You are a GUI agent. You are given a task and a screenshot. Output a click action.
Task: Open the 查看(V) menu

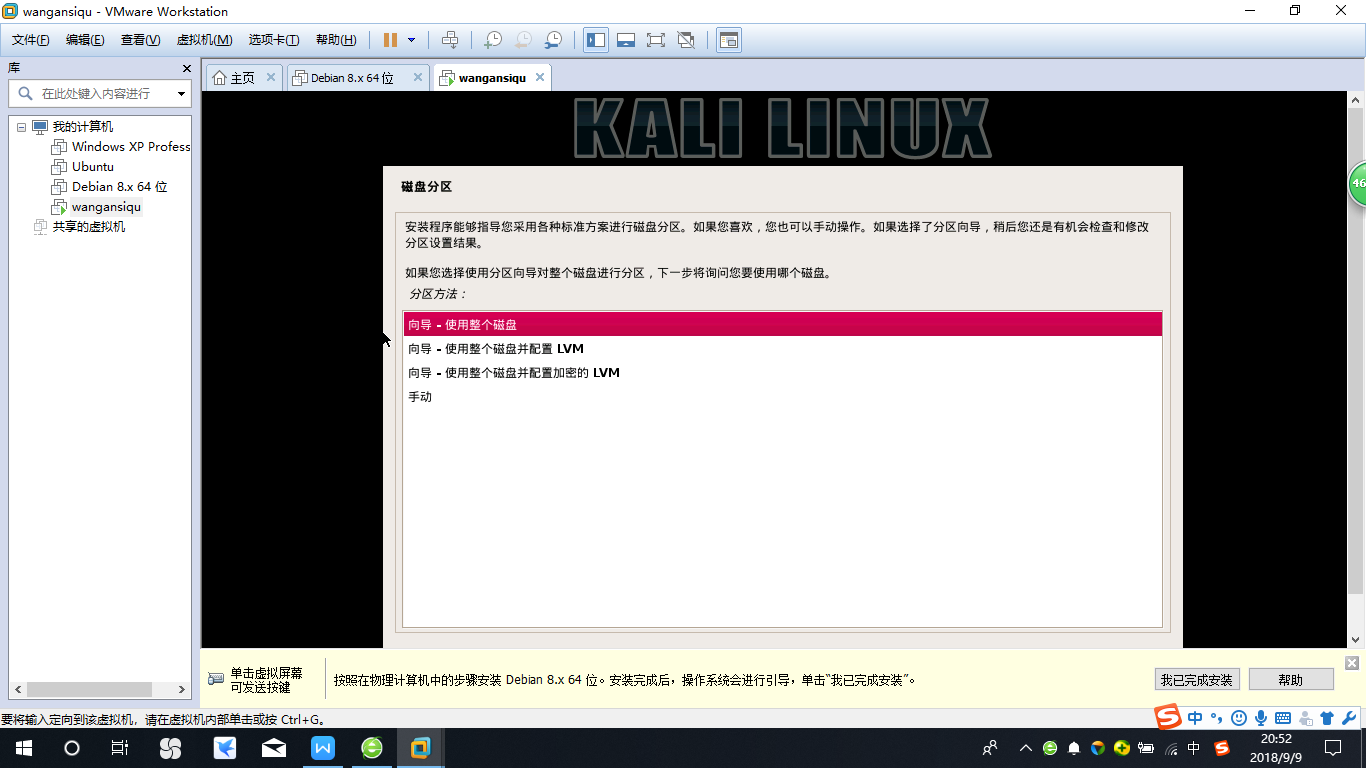[x=140, y=40]
